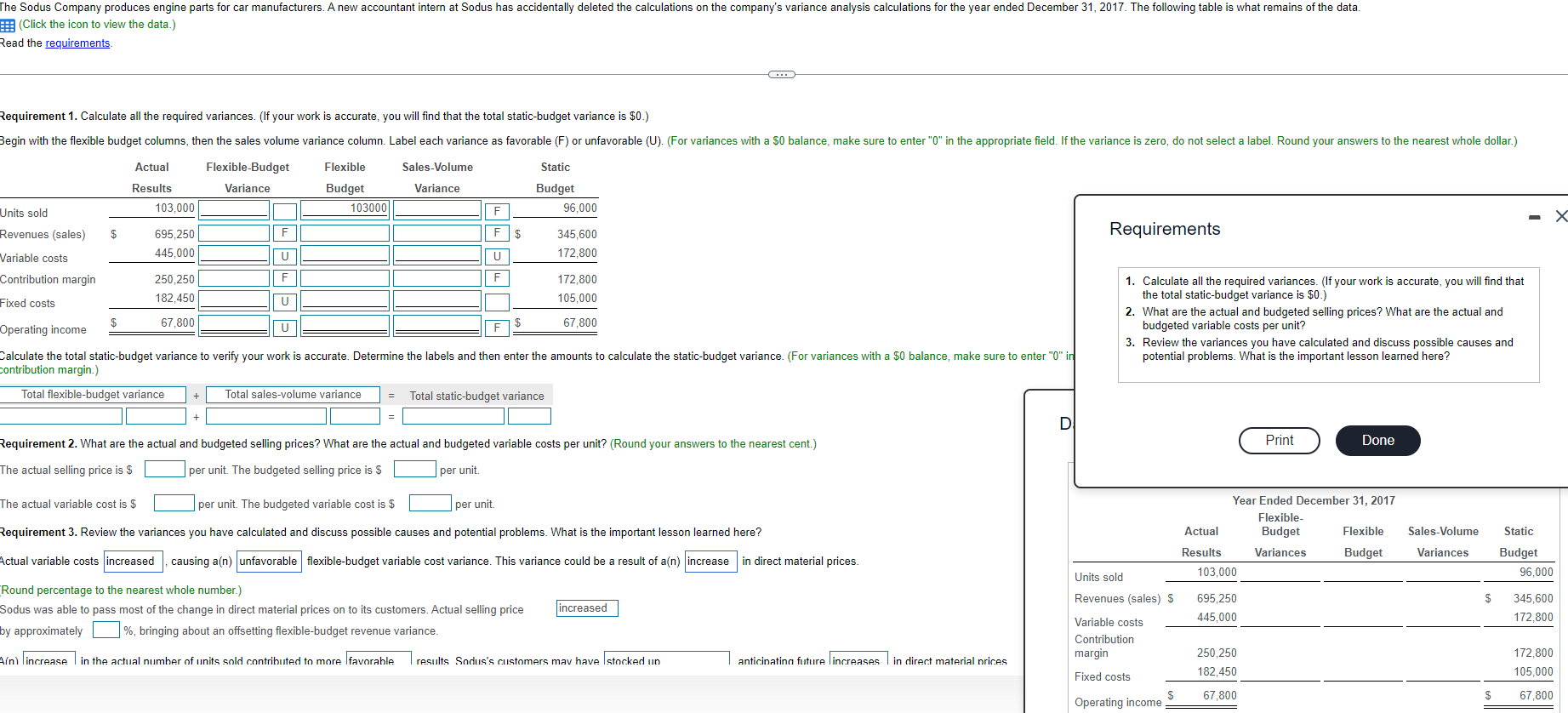The image size is (1568, 713).
Task: Select Contribution margin sales-volume variance field
Action: pos(437,278)
